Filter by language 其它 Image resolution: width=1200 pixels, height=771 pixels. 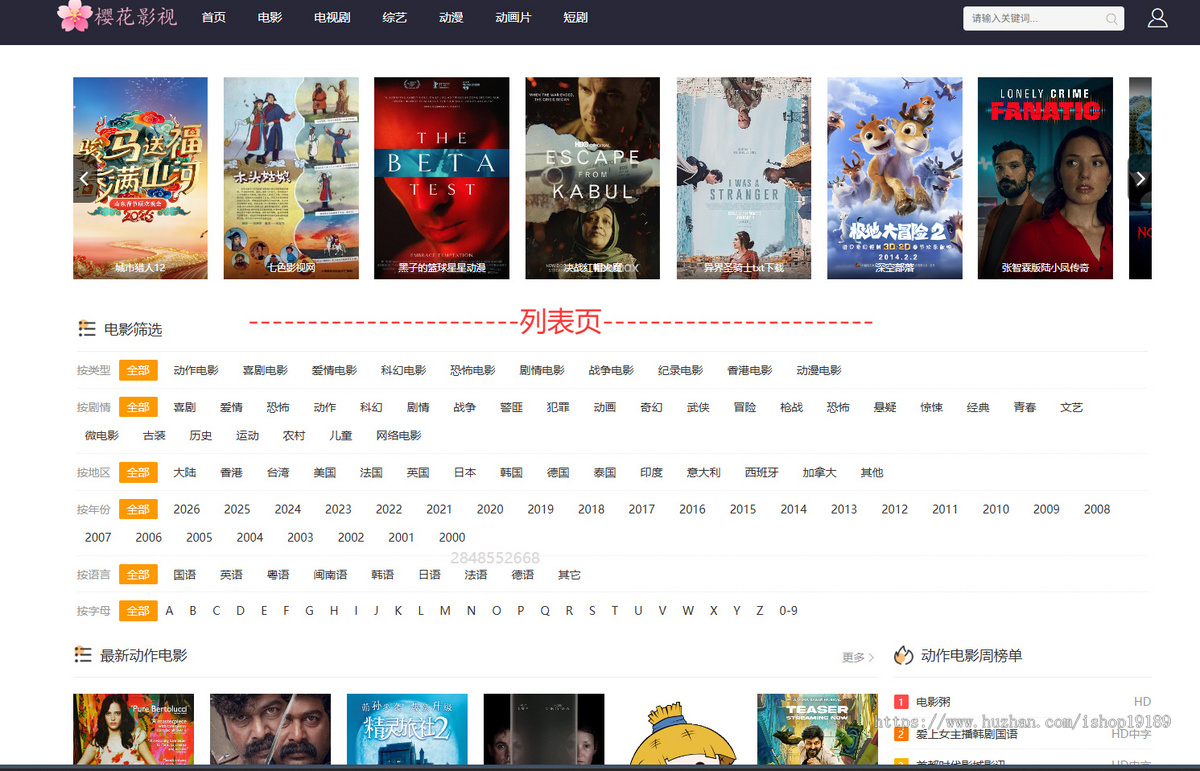point(569,574)
